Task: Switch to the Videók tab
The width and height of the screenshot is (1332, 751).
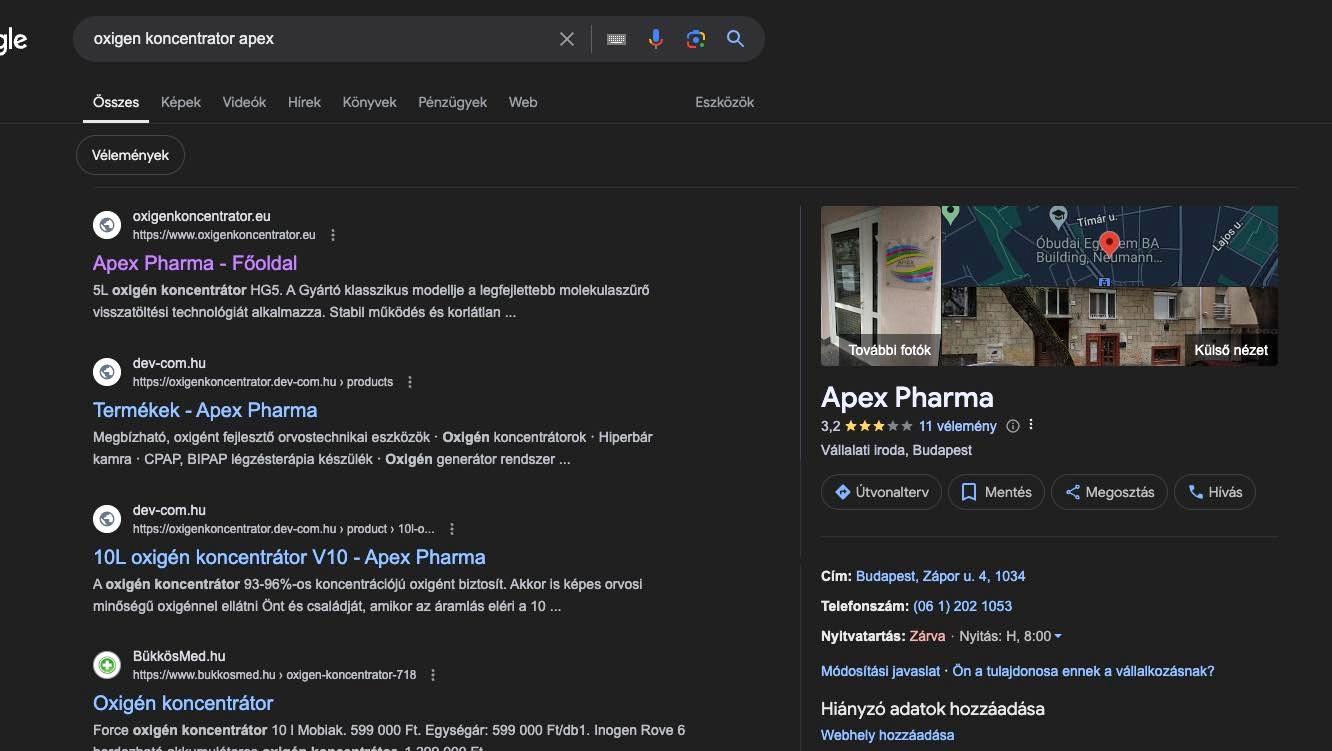Action: (244, 102)
